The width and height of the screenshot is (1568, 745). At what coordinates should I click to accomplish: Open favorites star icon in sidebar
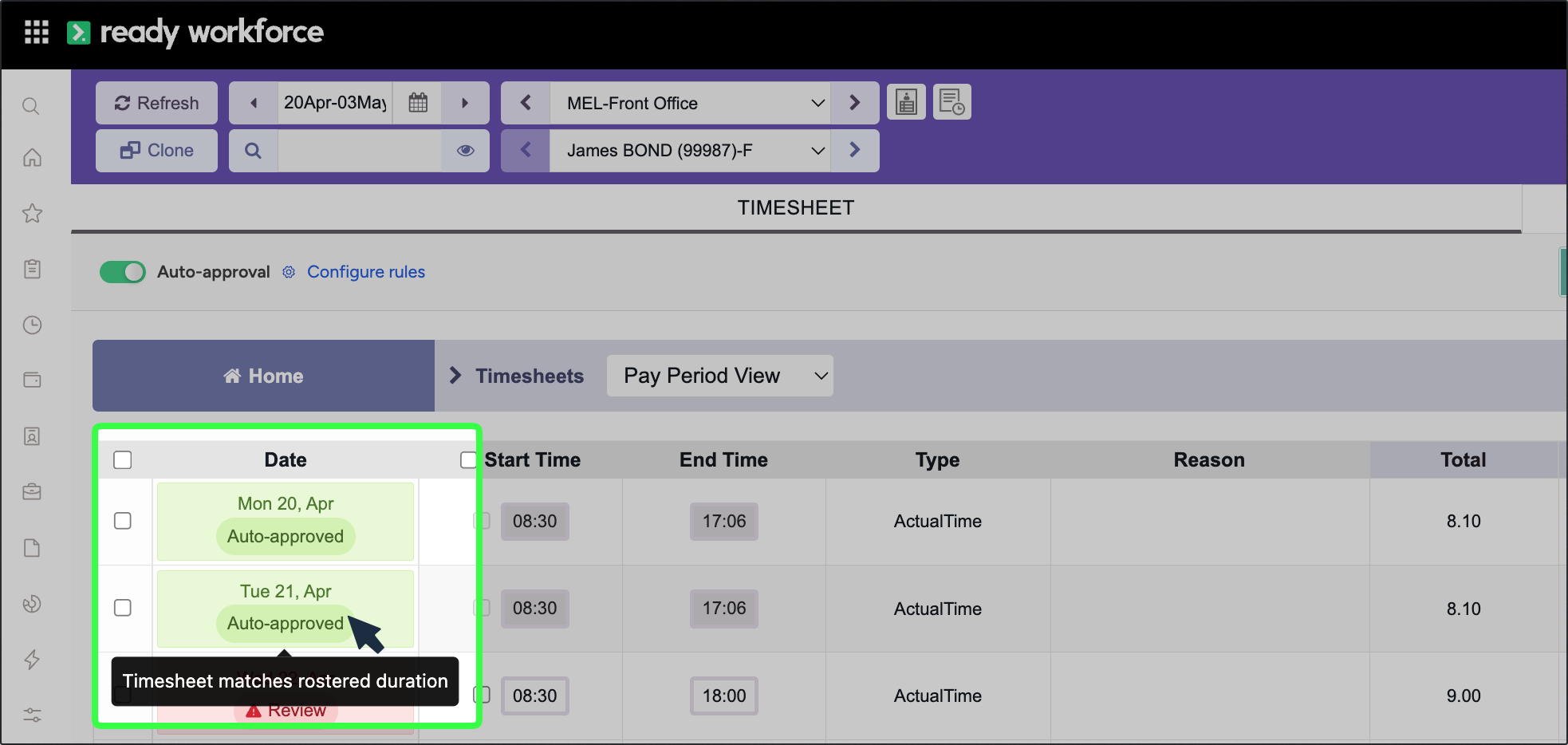click(32, 213)
